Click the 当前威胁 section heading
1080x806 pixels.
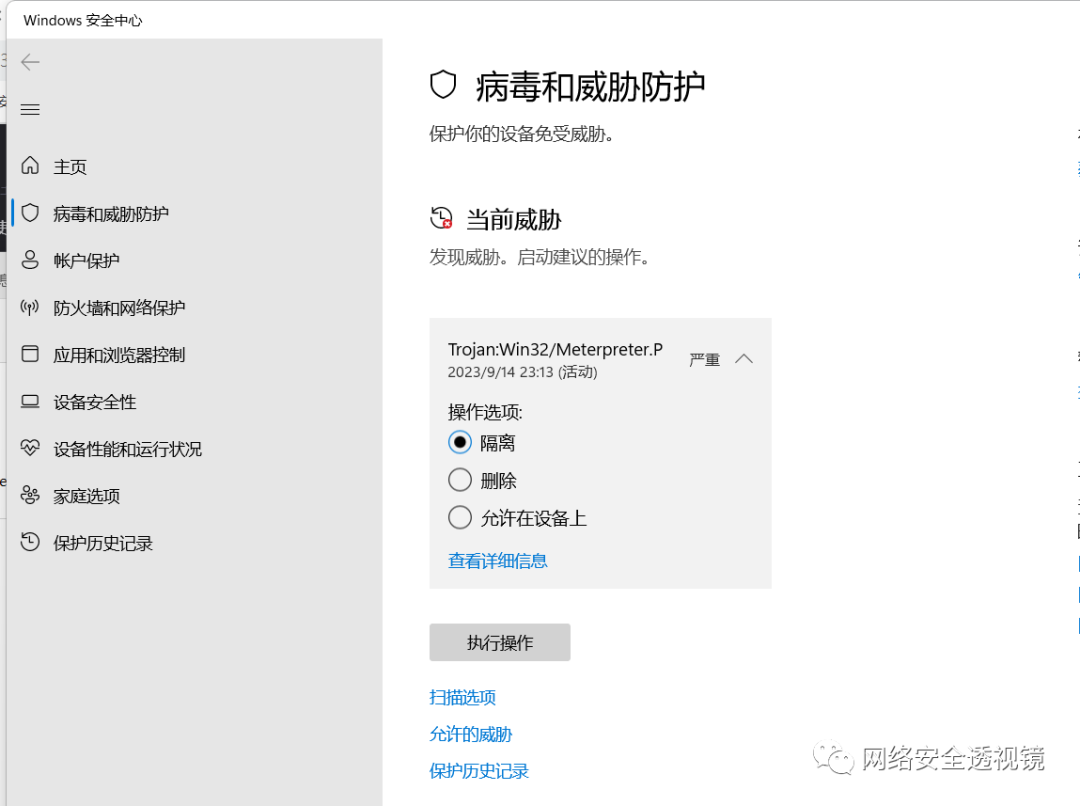(x=514, y=220)
